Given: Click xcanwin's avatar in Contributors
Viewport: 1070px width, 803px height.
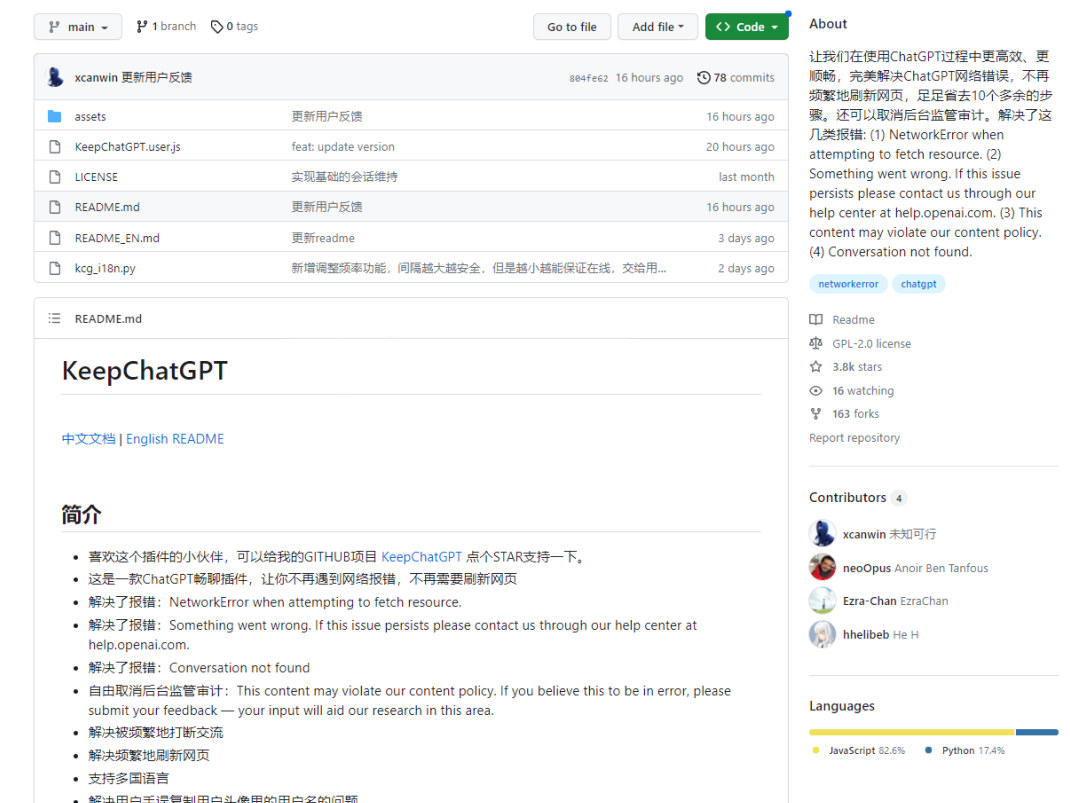Looking at the screenshot, I should click(822, 534).
